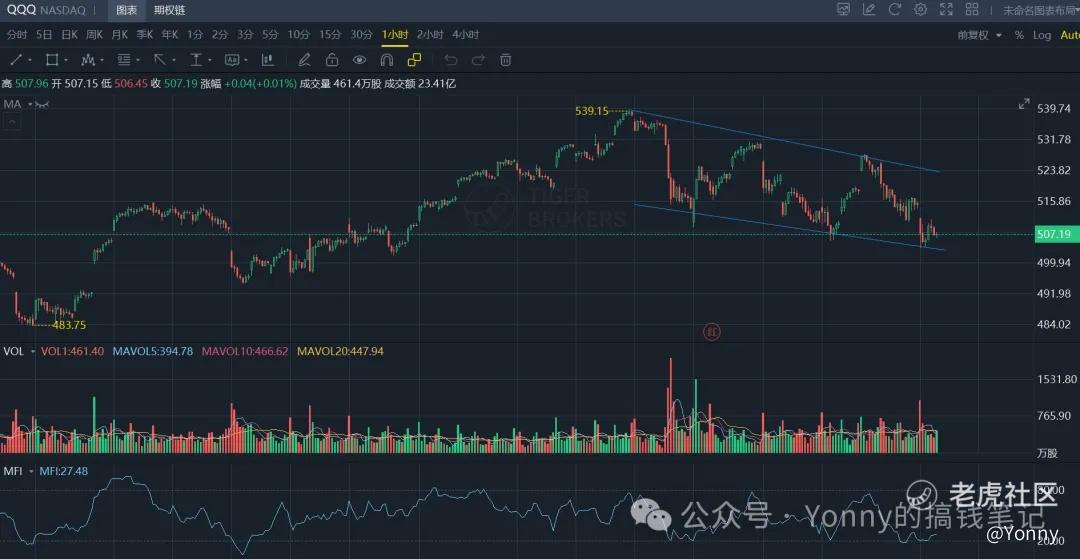Open the multi-chart grid layout icon
The width and height of the screenshot is (1080, 559).
coord(972,9)
